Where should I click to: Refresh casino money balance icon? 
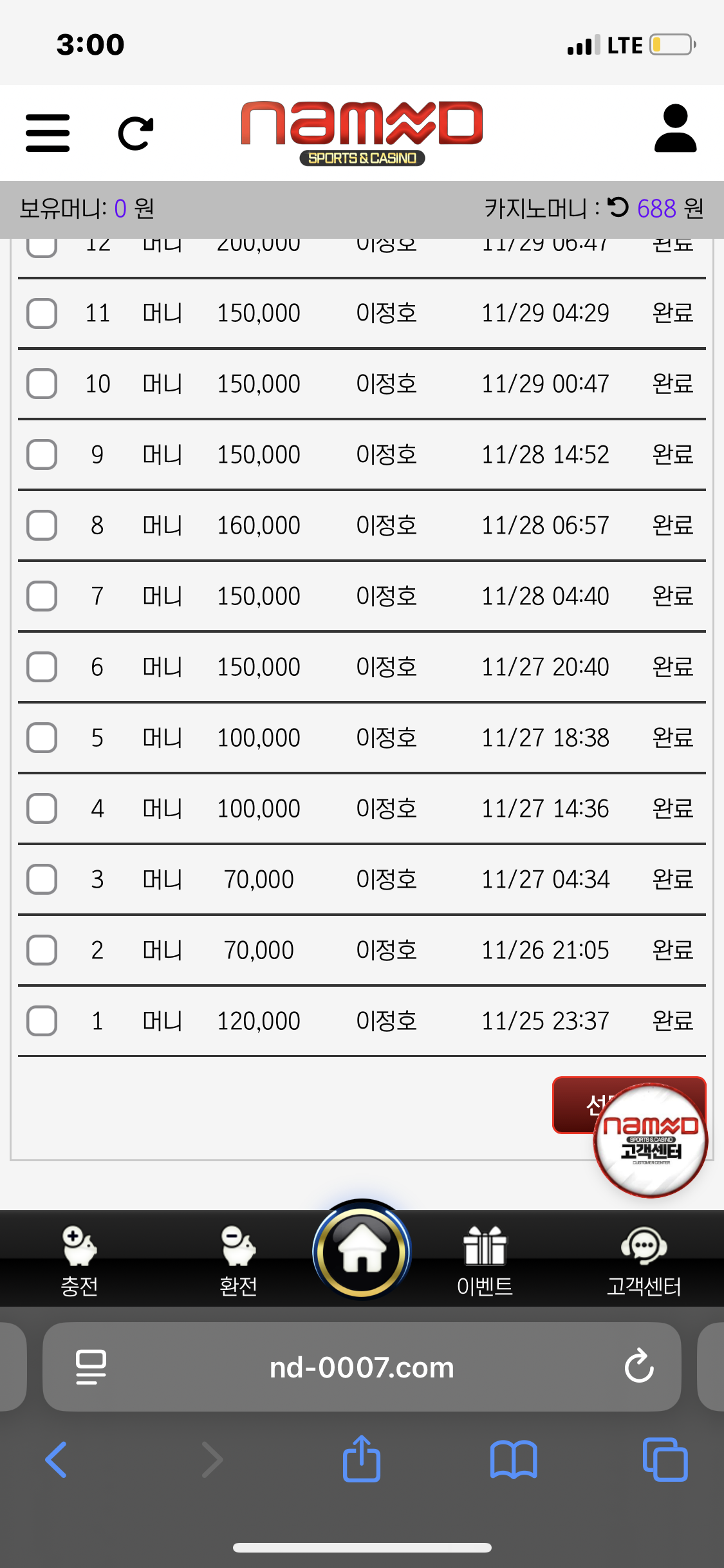[618, 207]
